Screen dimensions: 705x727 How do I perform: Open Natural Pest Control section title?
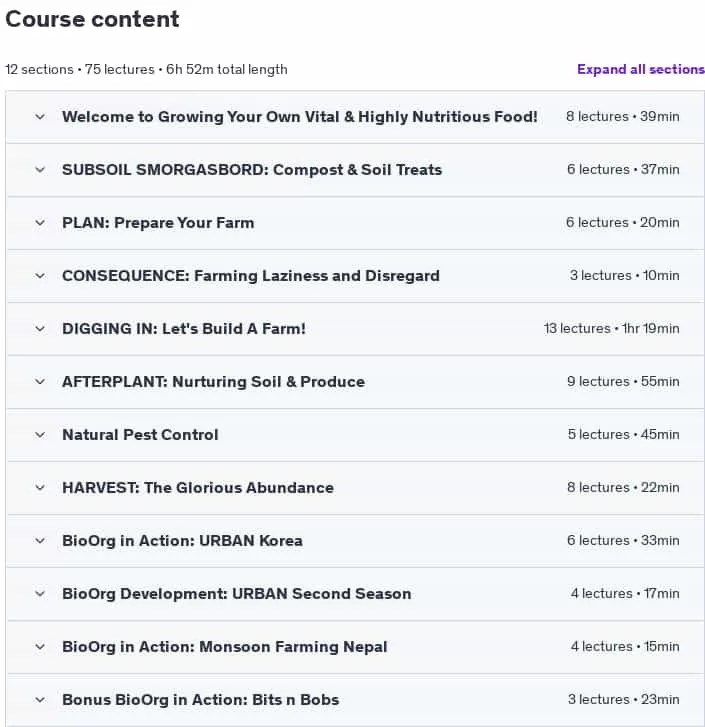(140, 435)
